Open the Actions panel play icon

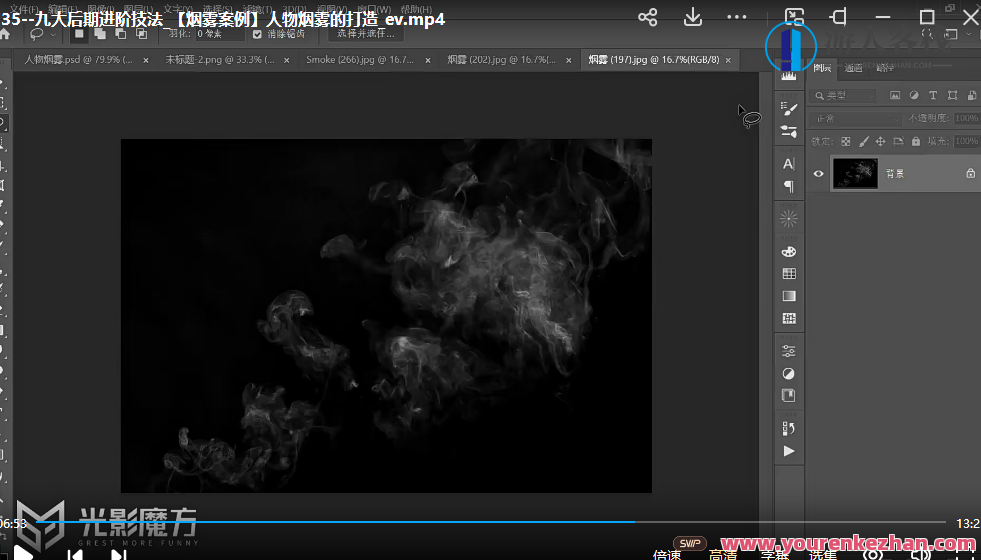(789, 451)
